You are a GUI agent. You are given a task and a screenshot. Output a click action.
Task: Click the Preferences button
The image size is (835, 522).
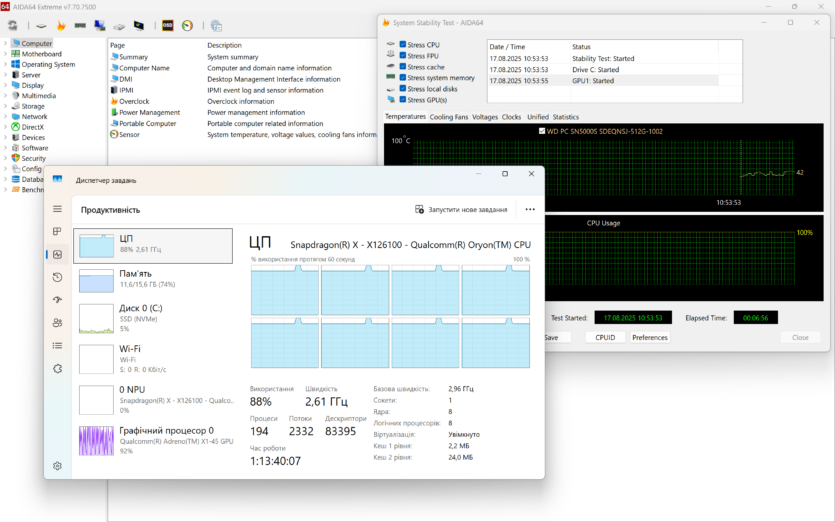pyautogui.click(x=650, y=337)
